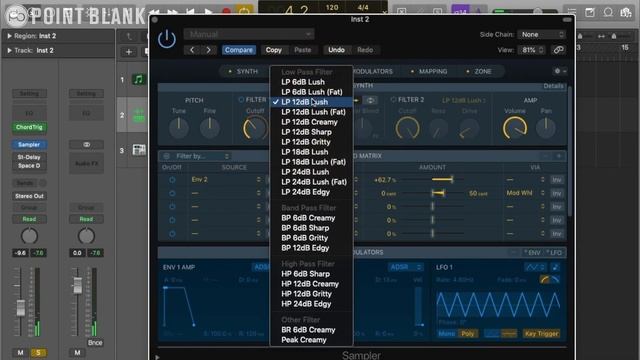The height and width of the screenshot is (360, 640).
Task: Adjust the Amp Pan knob
Action: pyautogui.click(x=546, y=128)
